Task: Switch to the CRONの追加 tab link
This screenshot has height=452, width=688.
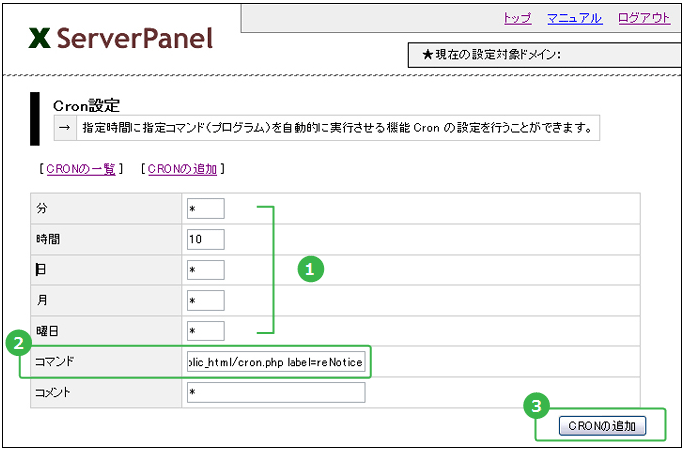Action: 182,169
